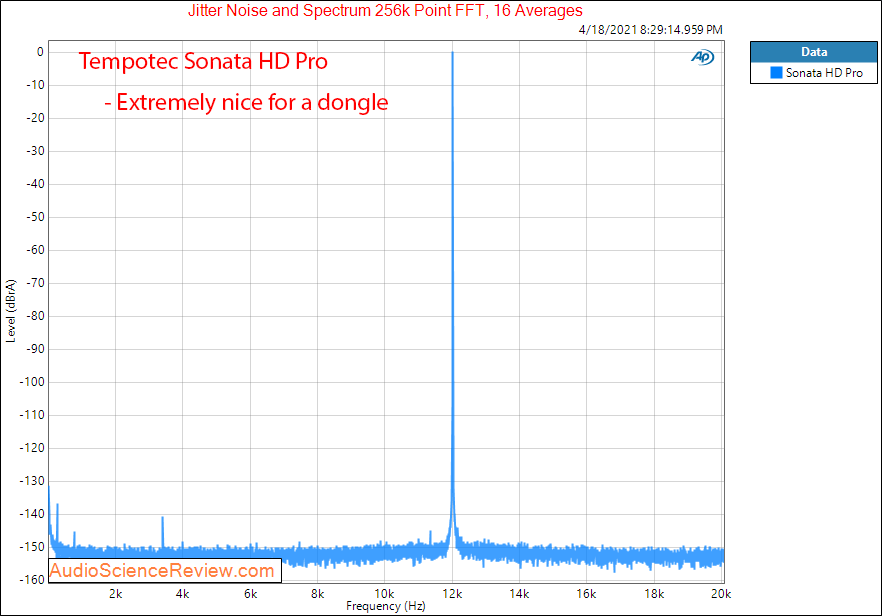Screen dimensions: 882x616
Task: Select the Sonata HD Pro legend label
Action: click(824, 73)
